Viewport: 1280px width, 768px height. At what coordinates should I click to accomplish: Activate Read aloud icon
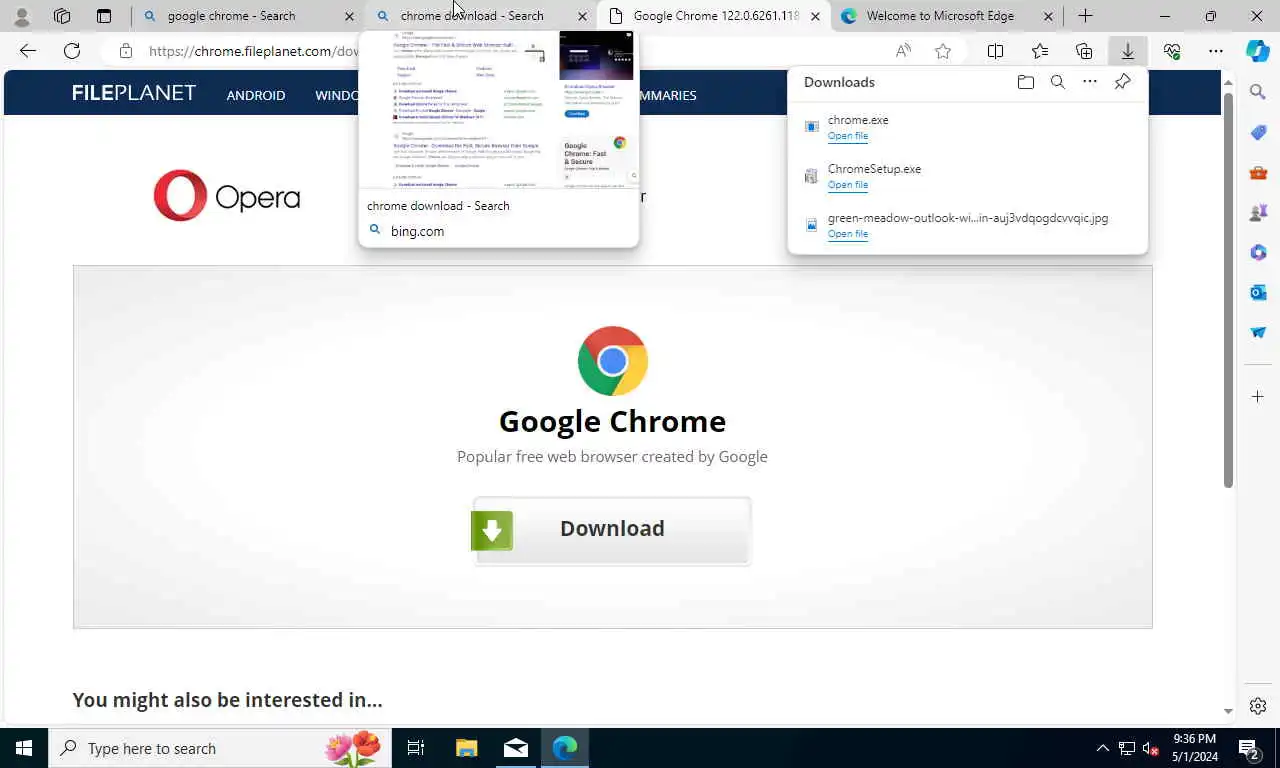(903, 51)
